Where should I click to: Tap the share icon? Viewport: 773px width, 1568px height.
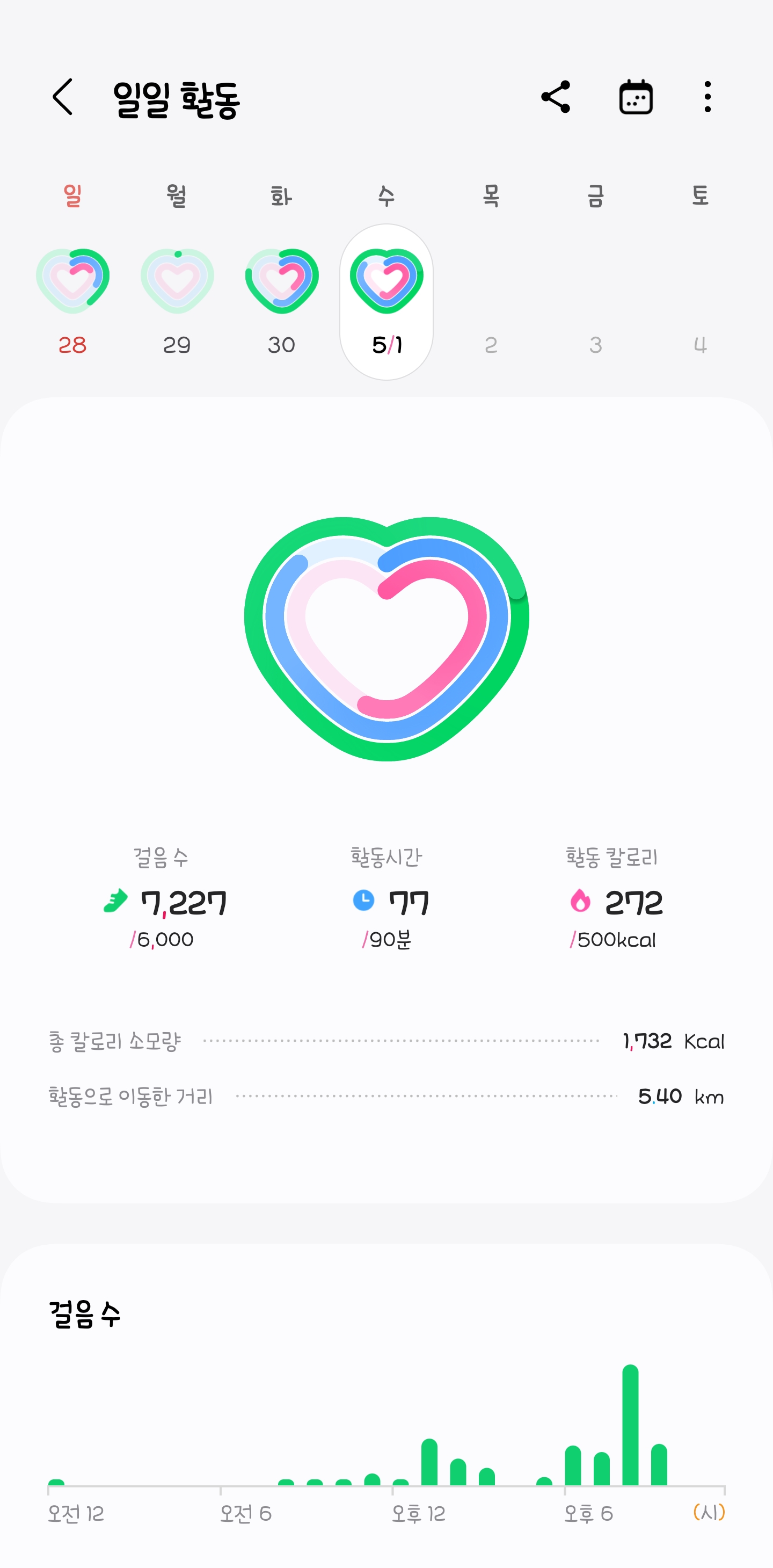tap(556, 97)
